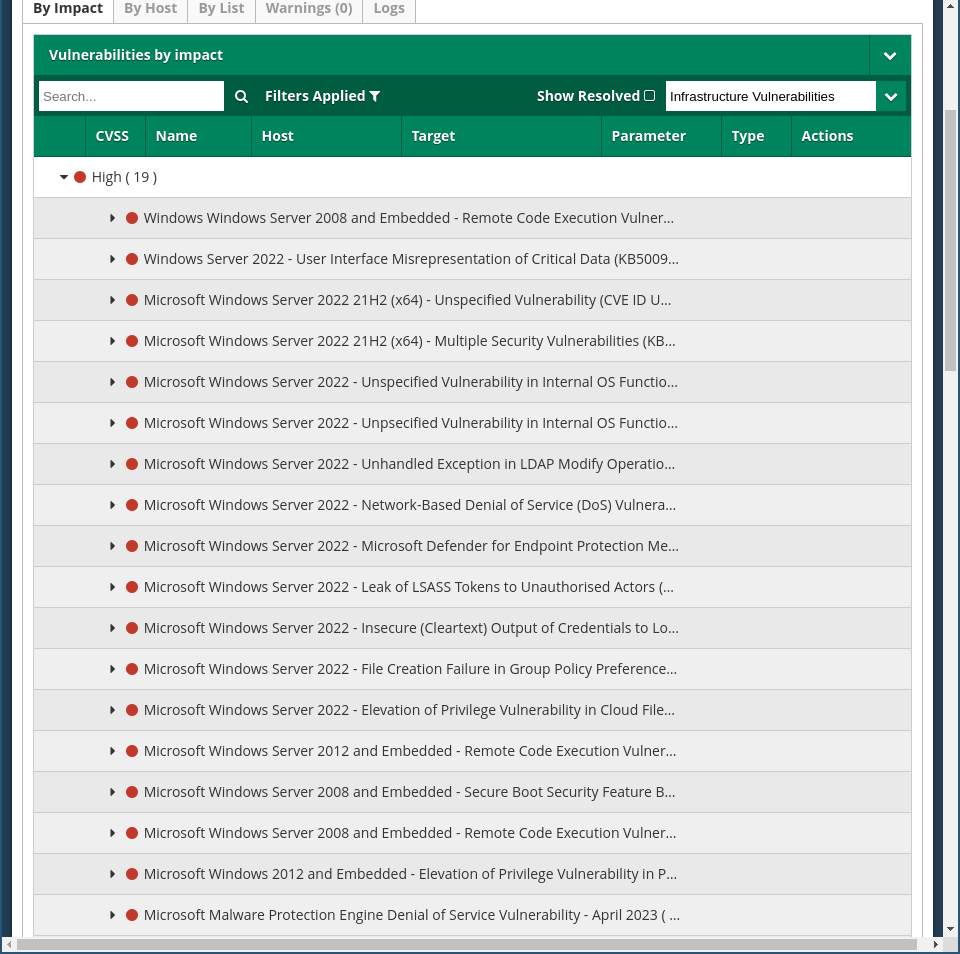The height and width of the screenshot is (954, 960).
Task: Click the Secure Boot Security Feature vulnerability name
Action: coord(409,792)
